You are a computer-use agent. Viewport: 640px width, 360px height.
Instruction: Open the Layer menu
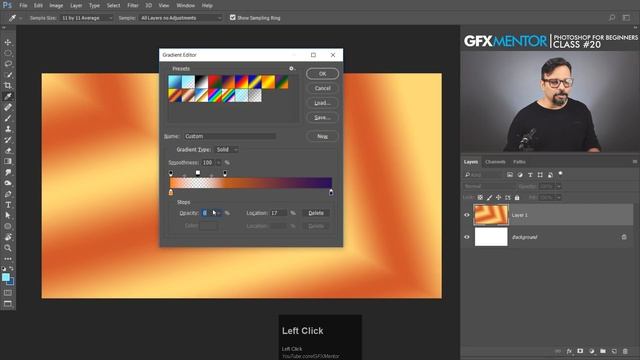pyautogui.click(x=76, y=6)
